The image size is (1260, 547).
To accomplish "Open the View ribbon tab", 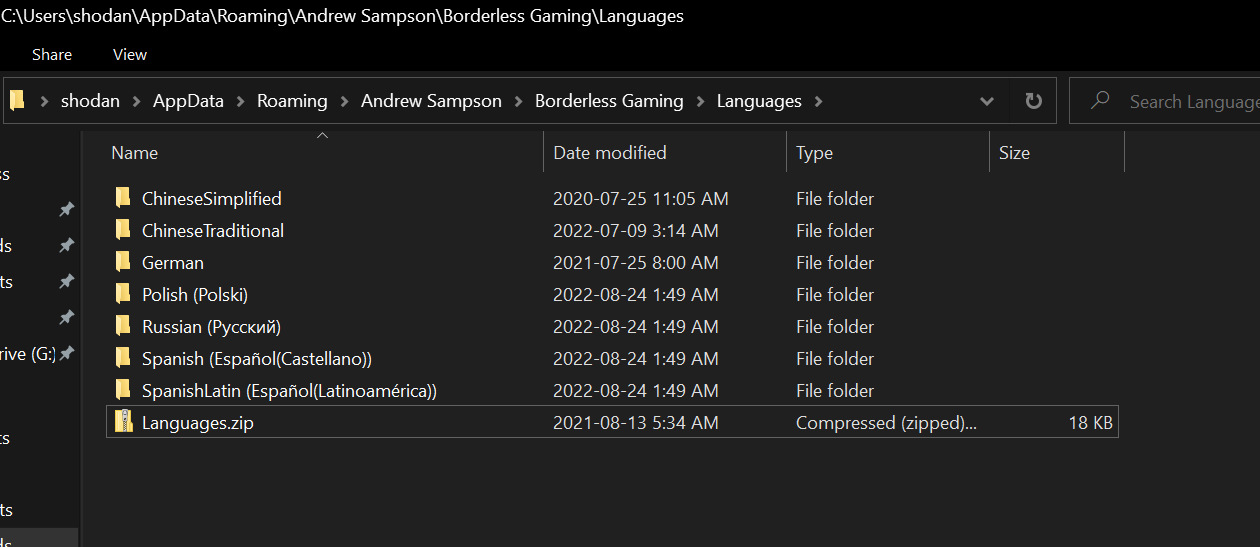I will click(130, 55).
